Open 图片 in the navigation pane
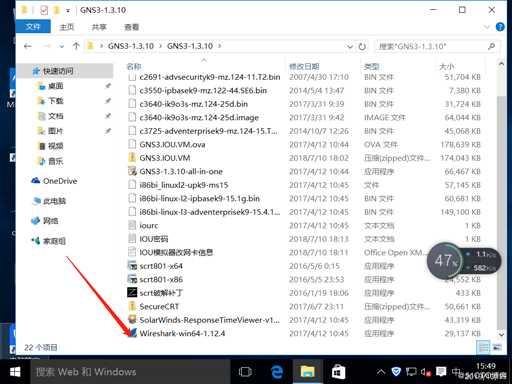The image size is (512, 384). point(55,131)
